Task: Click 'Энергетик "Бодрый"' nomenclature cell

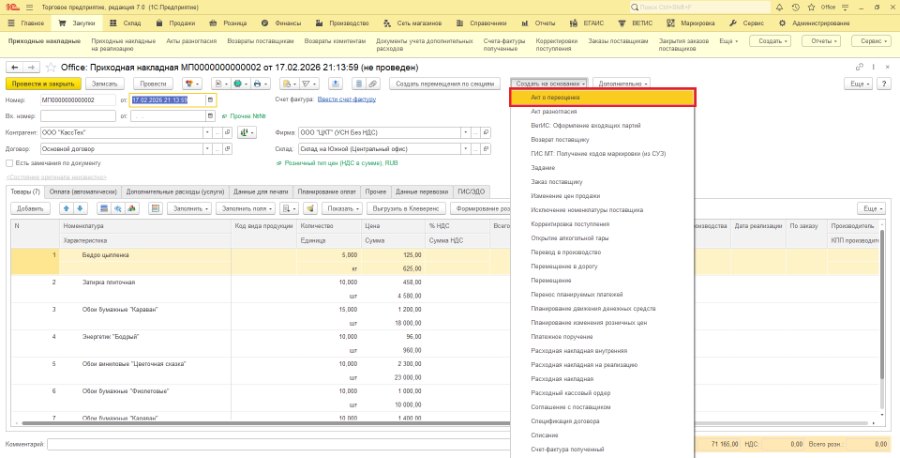Action: pos(146,337)
